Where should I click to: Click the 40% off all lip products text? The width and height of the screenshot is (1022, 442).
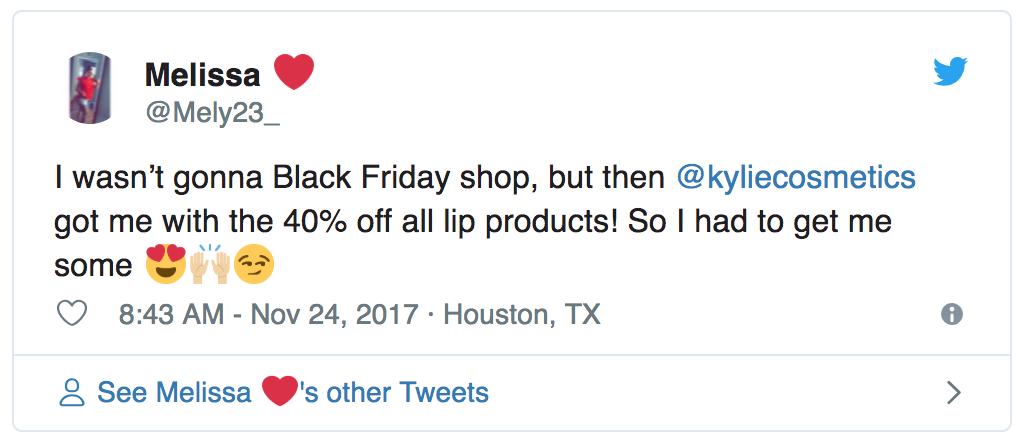(450, 222)
